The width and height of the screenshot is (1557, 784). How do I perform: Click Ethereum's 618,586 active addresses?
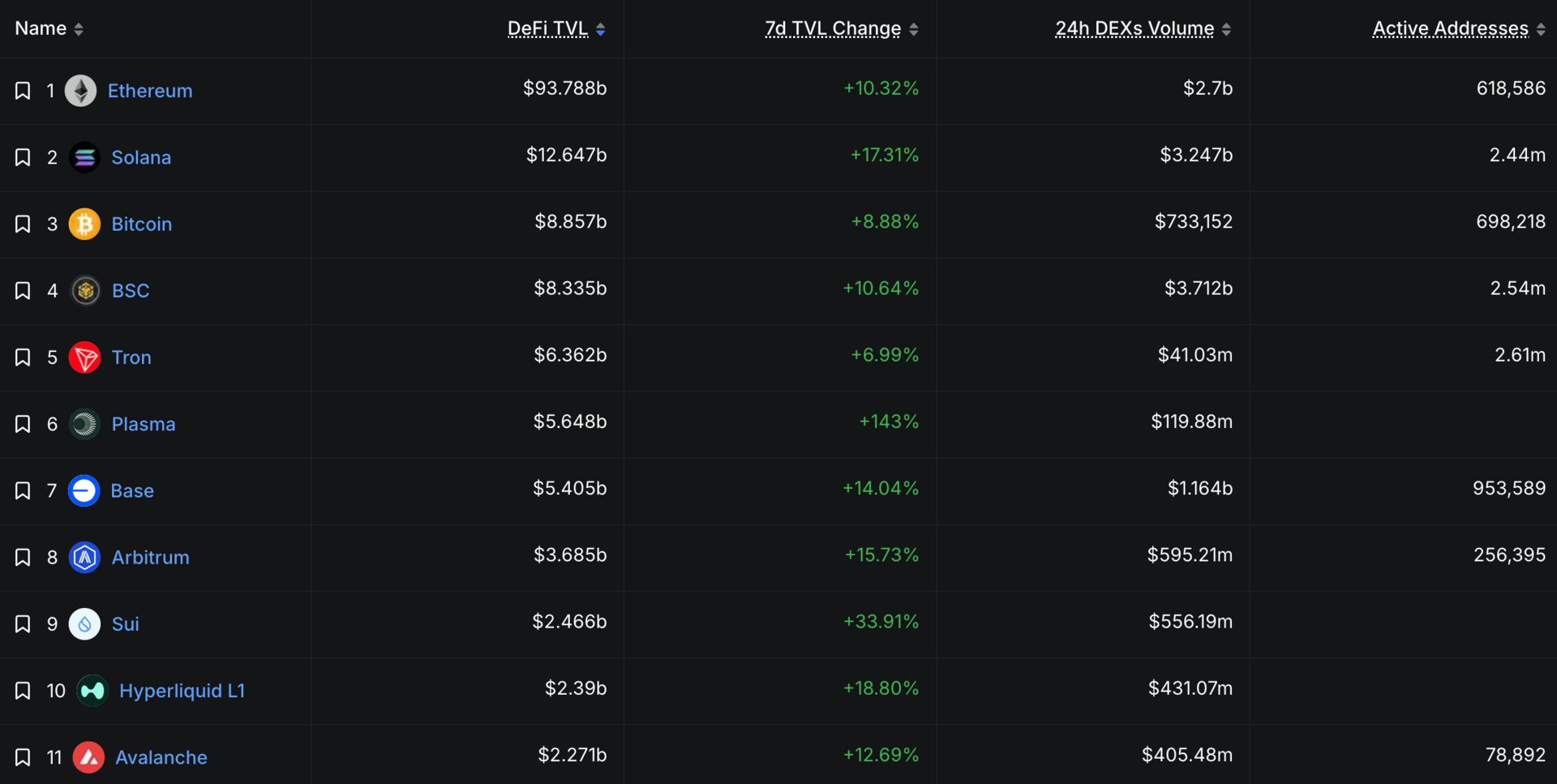tap(1512, 88)
